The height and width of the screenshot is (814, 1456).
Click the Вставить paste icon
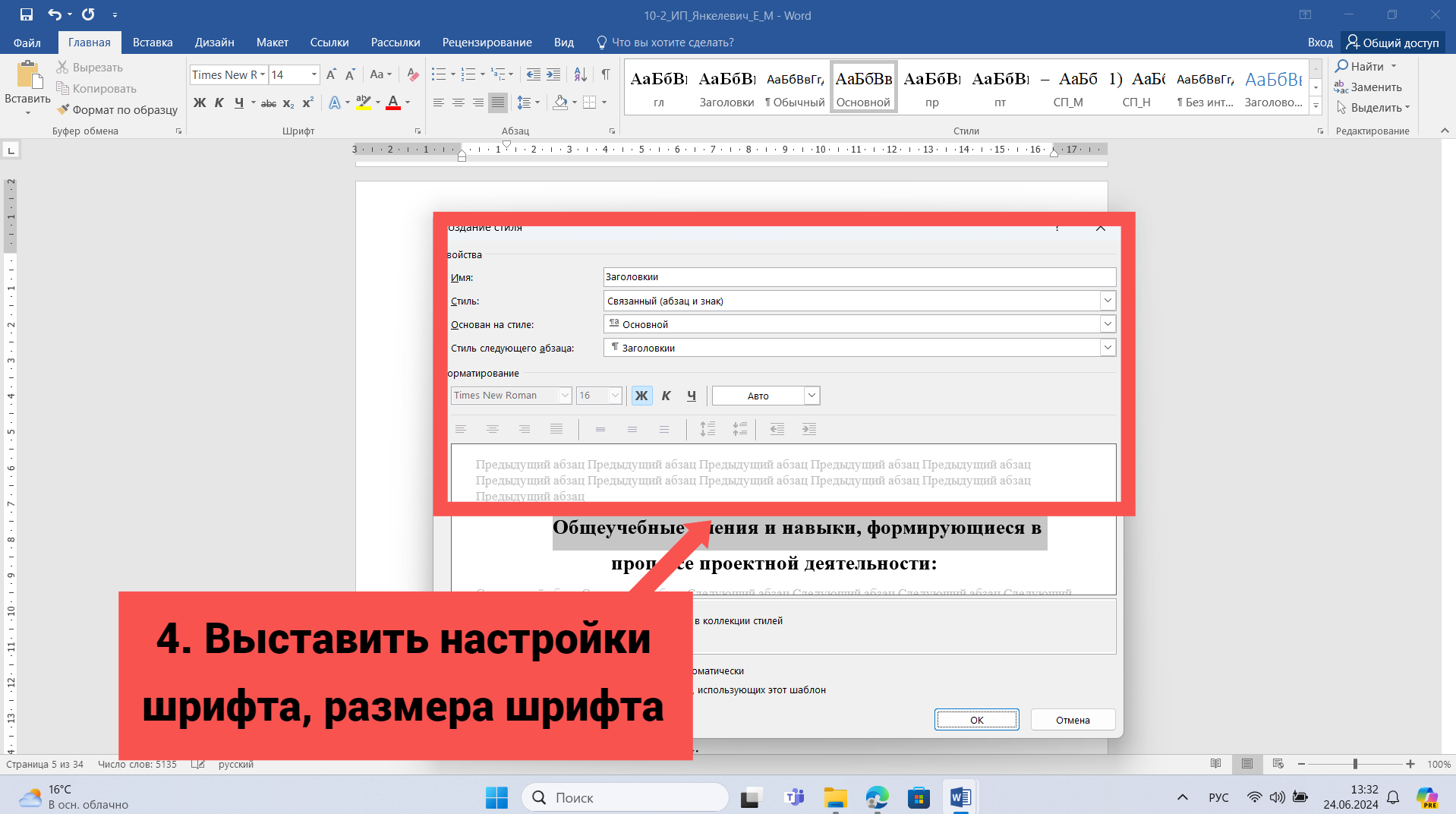pos(29,76)
